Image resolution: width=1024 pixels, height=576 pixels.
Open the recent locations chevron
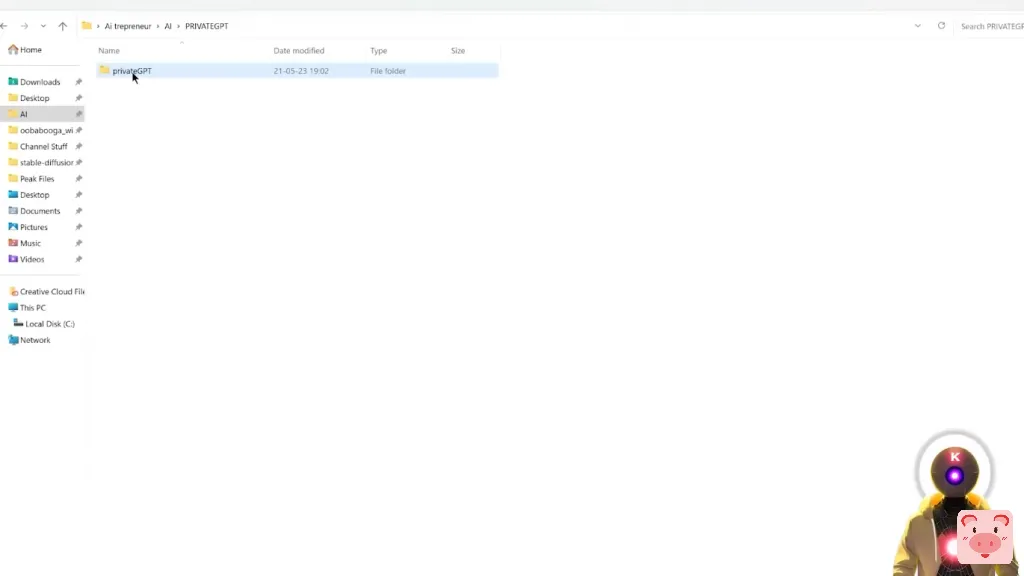43,26
